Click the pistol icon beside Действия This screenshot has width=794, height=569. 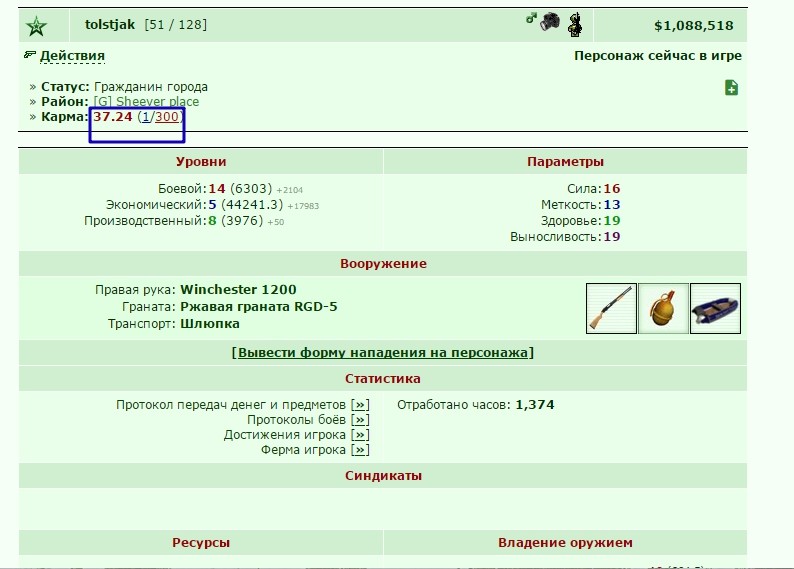[x=30, y=55]
